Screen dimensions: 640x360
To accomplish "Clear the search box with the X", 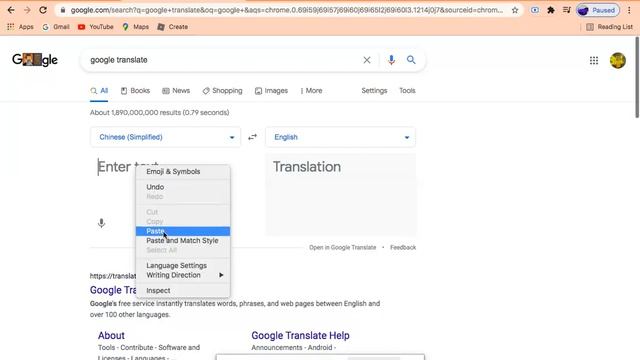I will point(367,60).
